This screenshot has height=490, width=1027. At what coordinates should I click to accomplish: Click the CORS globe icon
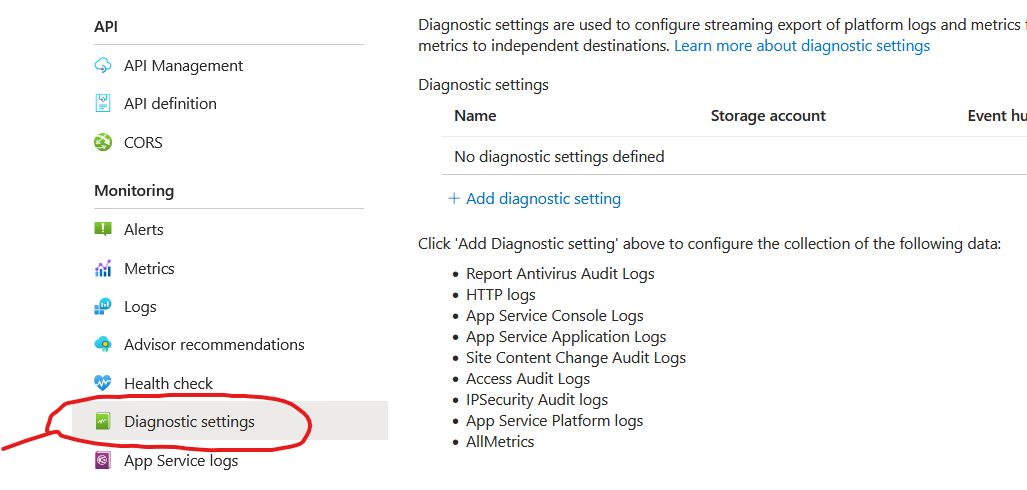[x=103, y=142]
